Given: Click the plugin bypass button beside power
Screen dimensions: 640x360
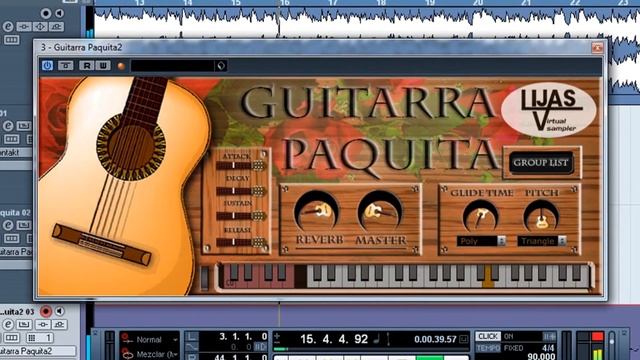Looking at the screenshot, I should tap(65, 65).
